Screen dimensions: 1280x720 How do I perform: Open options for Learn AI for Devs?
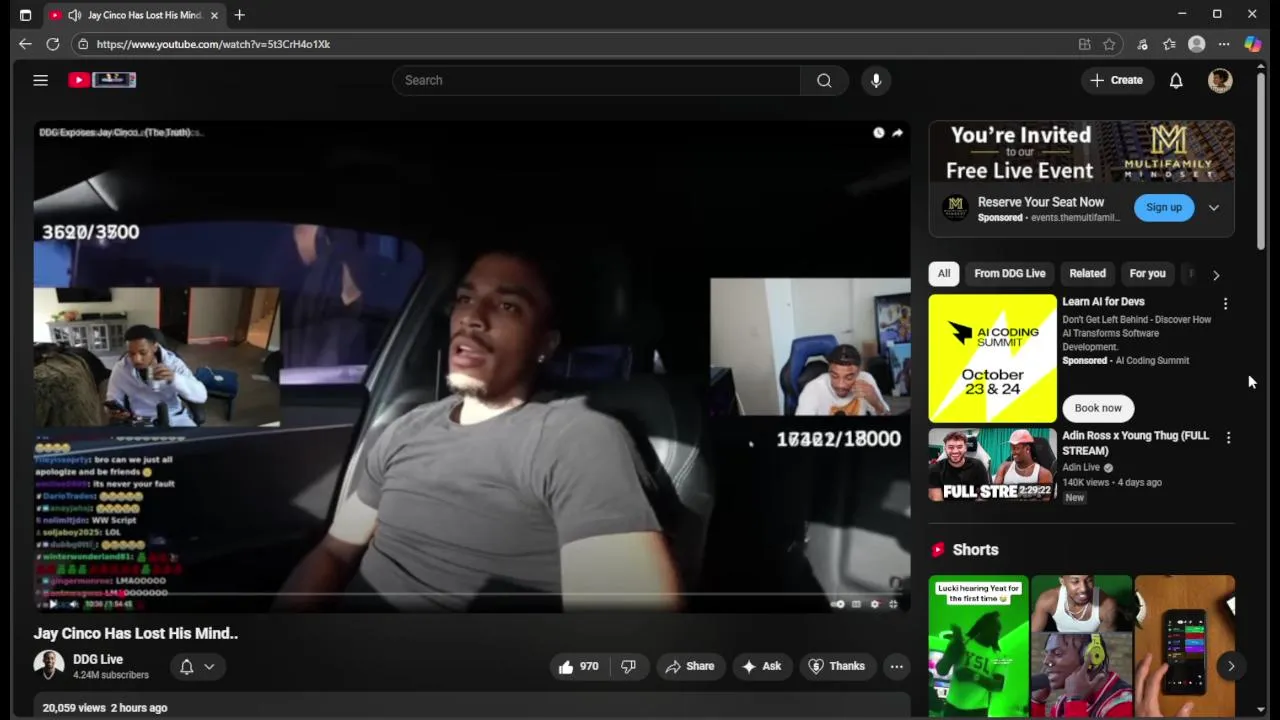tap(1225, 303)
